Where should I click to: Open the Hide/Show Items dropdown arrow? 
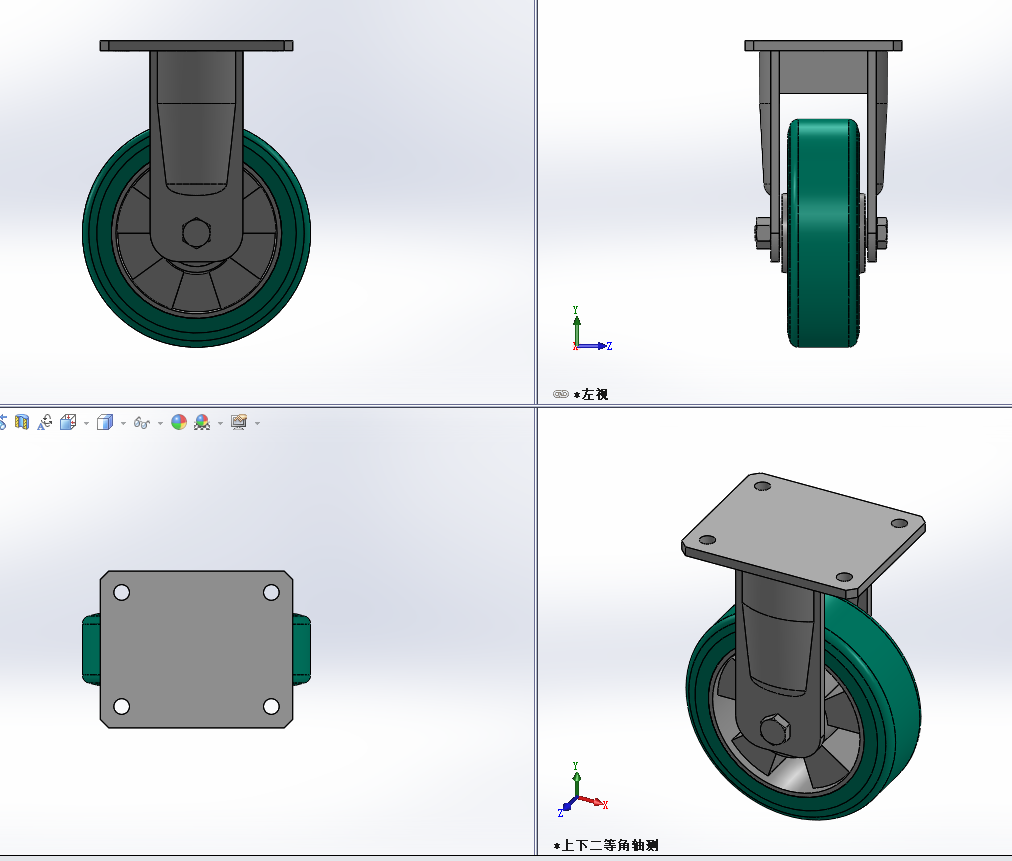160,423
